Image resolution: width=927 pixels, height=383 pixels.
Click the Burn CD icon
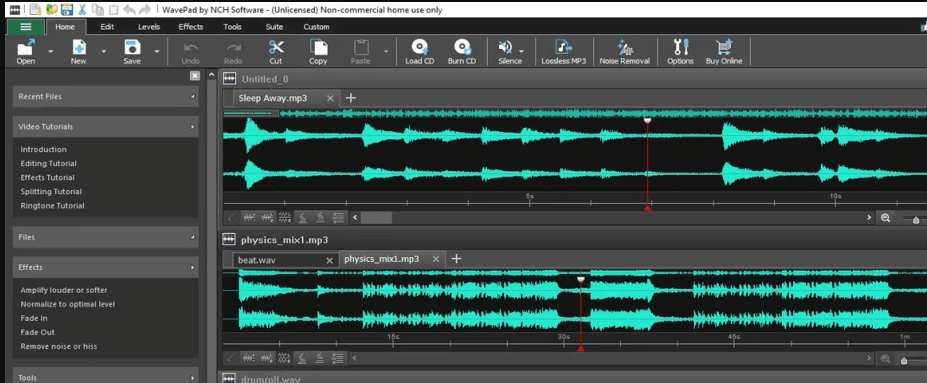click(x=462, y=47)
